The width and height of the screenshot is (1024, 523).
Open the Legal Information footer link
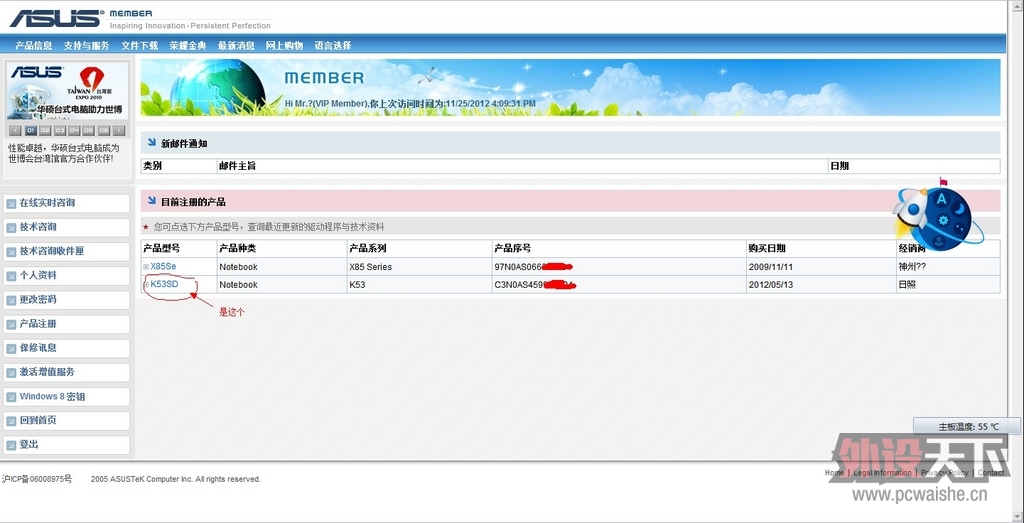(x=882, y=472)
